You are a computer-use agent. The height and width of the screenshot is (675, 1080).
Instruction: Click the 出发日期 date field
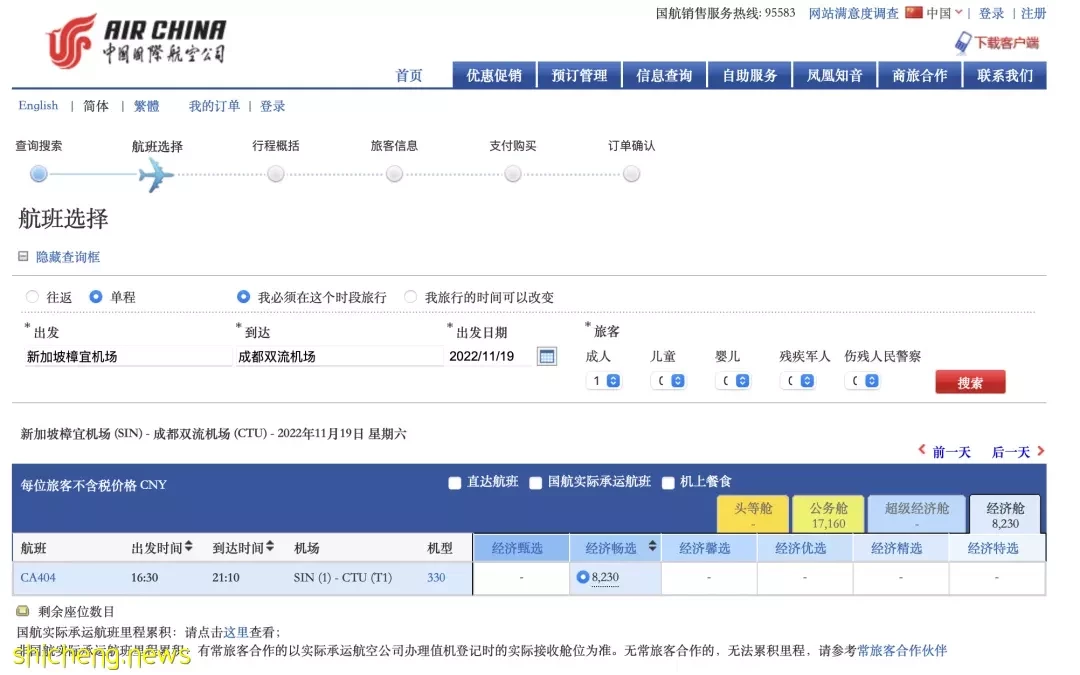489,356
